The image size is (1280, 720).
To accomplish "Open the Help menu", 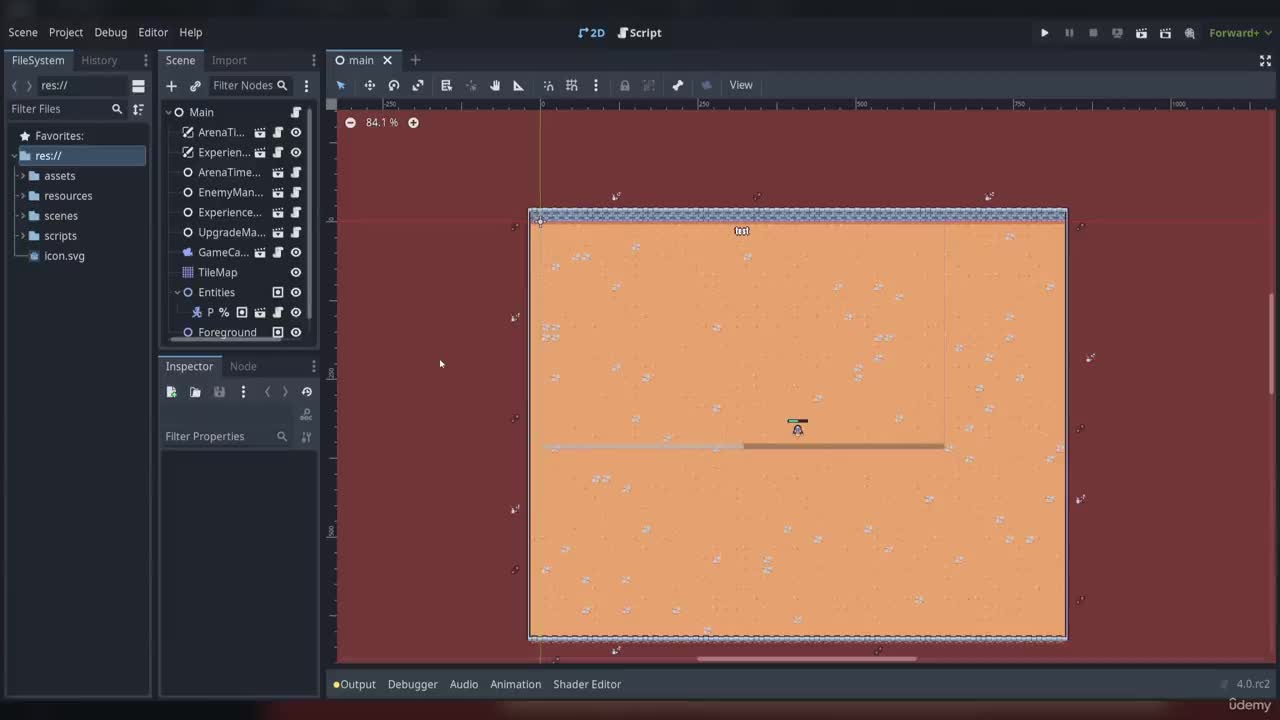I will point(190,33).
